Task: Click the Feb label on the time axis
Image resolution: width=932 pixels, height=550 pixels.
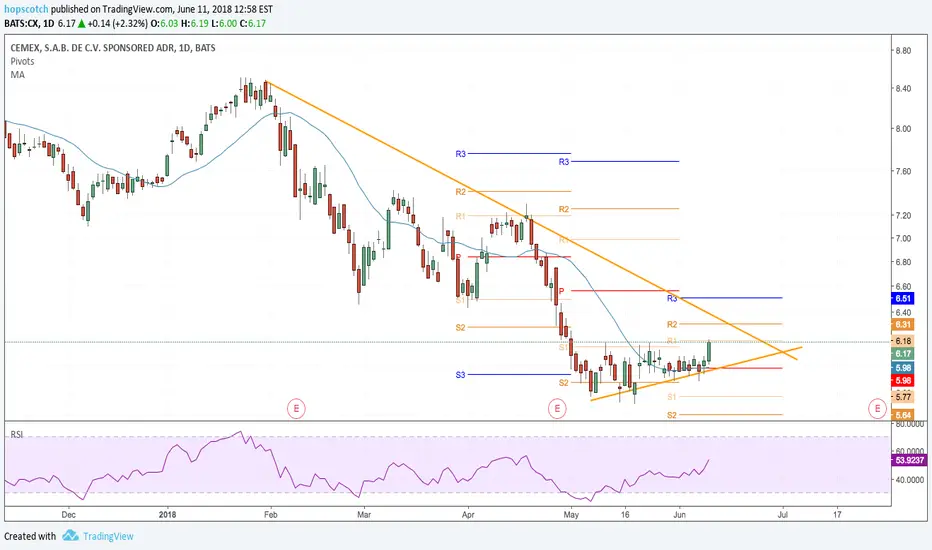Action: pos(270,515)
